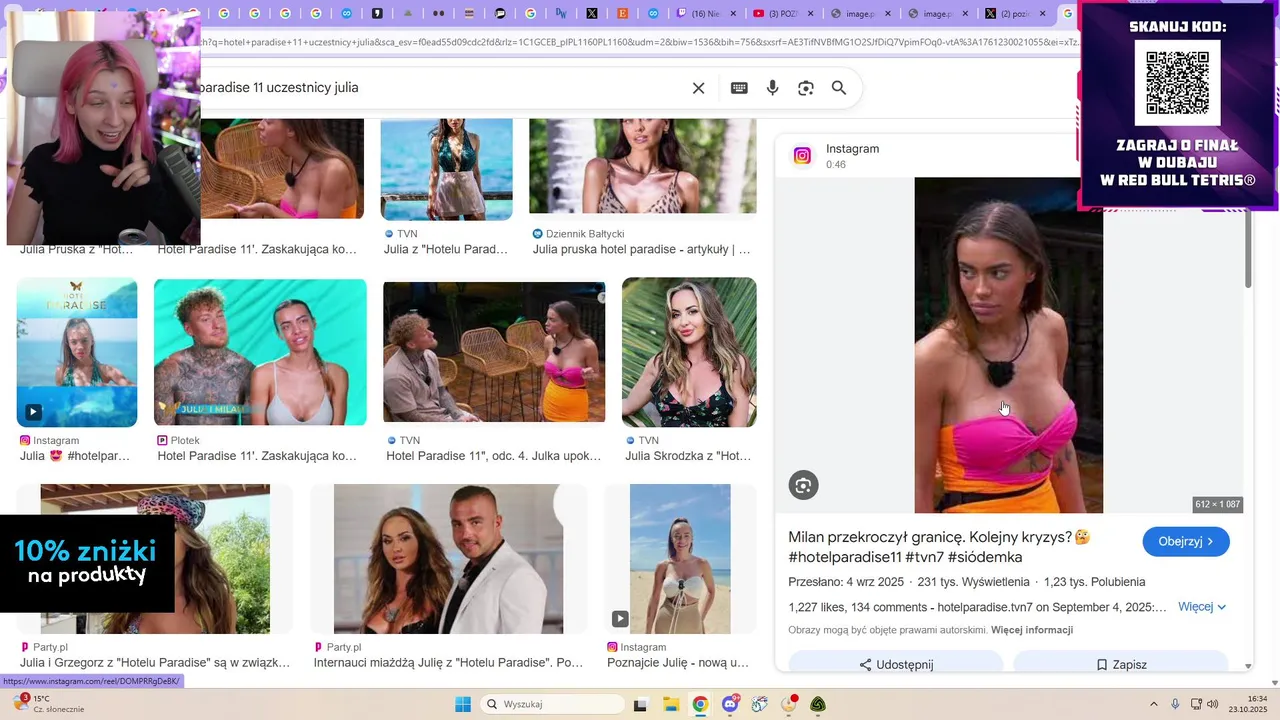Switch to the black X-logo pinned tab

(592, 13)
